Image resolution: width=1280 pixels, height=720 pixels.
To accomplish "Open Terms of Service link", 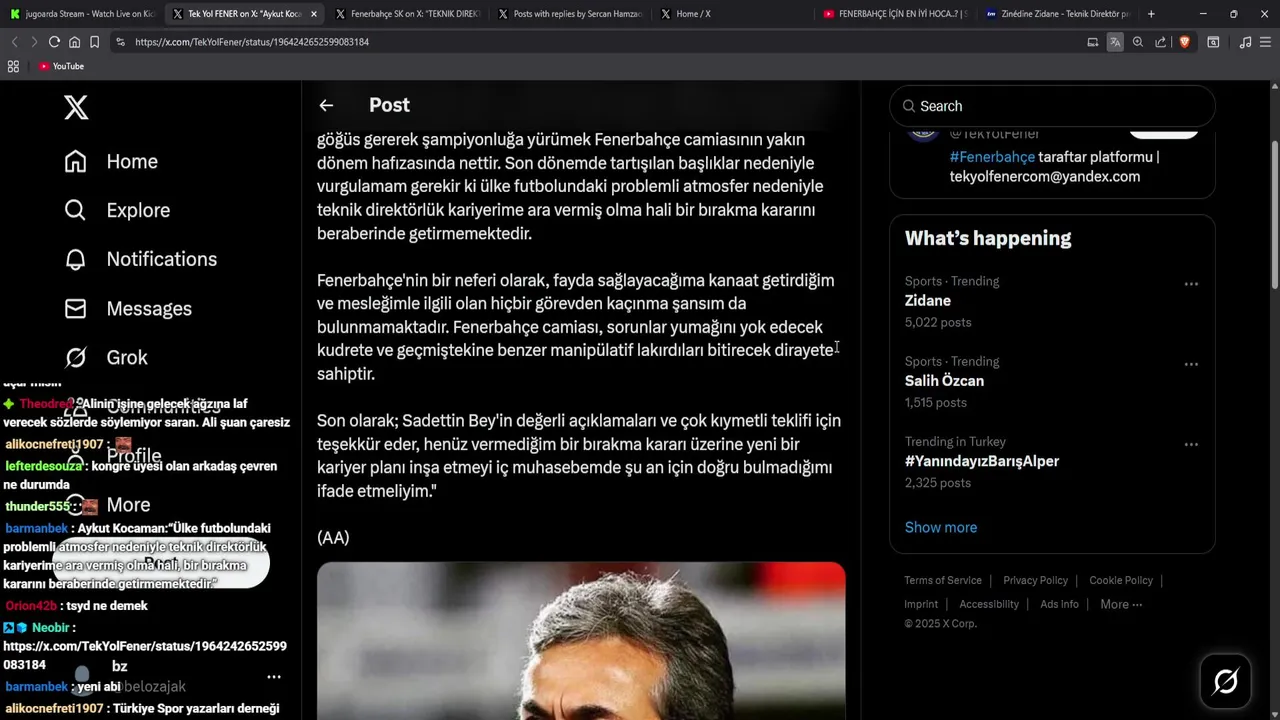I will point(943,580).
